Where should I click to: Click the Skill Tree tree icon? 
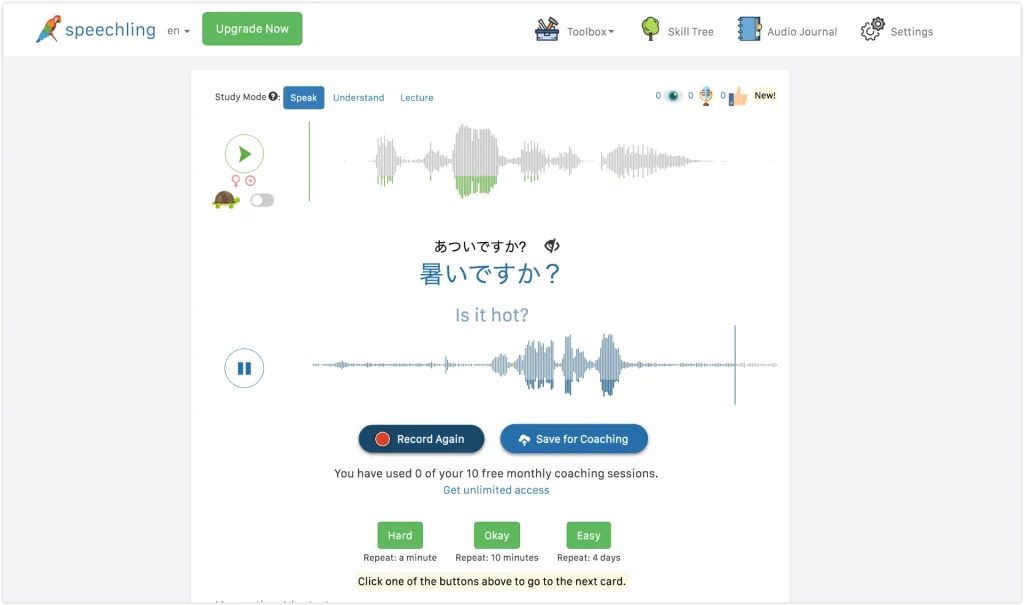(650, 29)
